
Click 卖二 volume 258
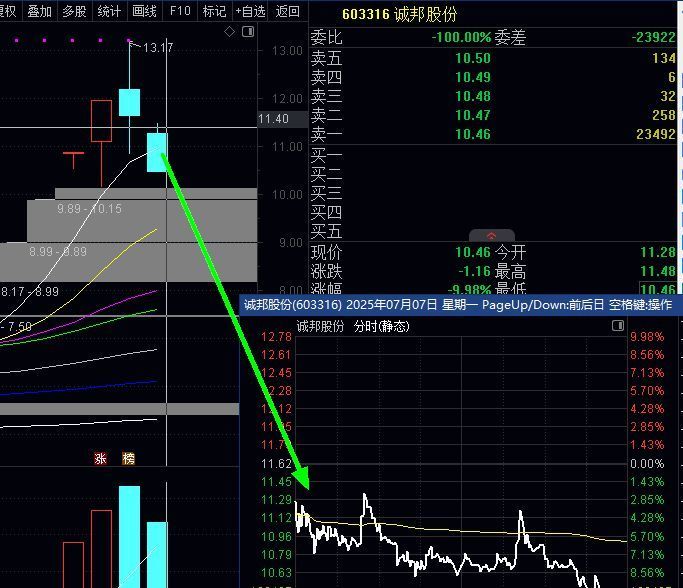click(x=664, y=115)
